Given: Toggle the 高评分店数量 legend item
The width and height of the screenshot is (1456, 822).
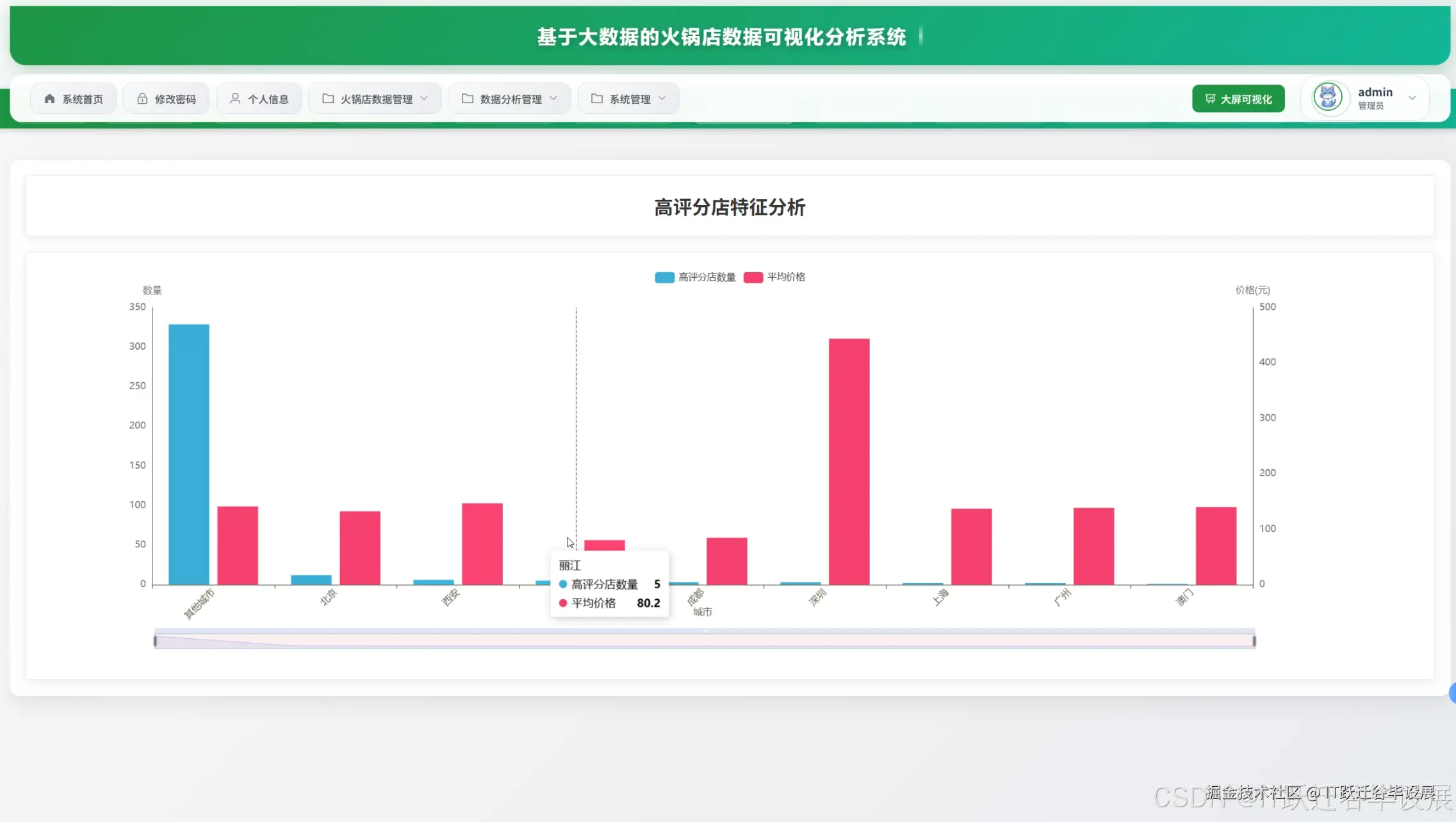Looking at the screenshot, I should click(x=694, y=277).
